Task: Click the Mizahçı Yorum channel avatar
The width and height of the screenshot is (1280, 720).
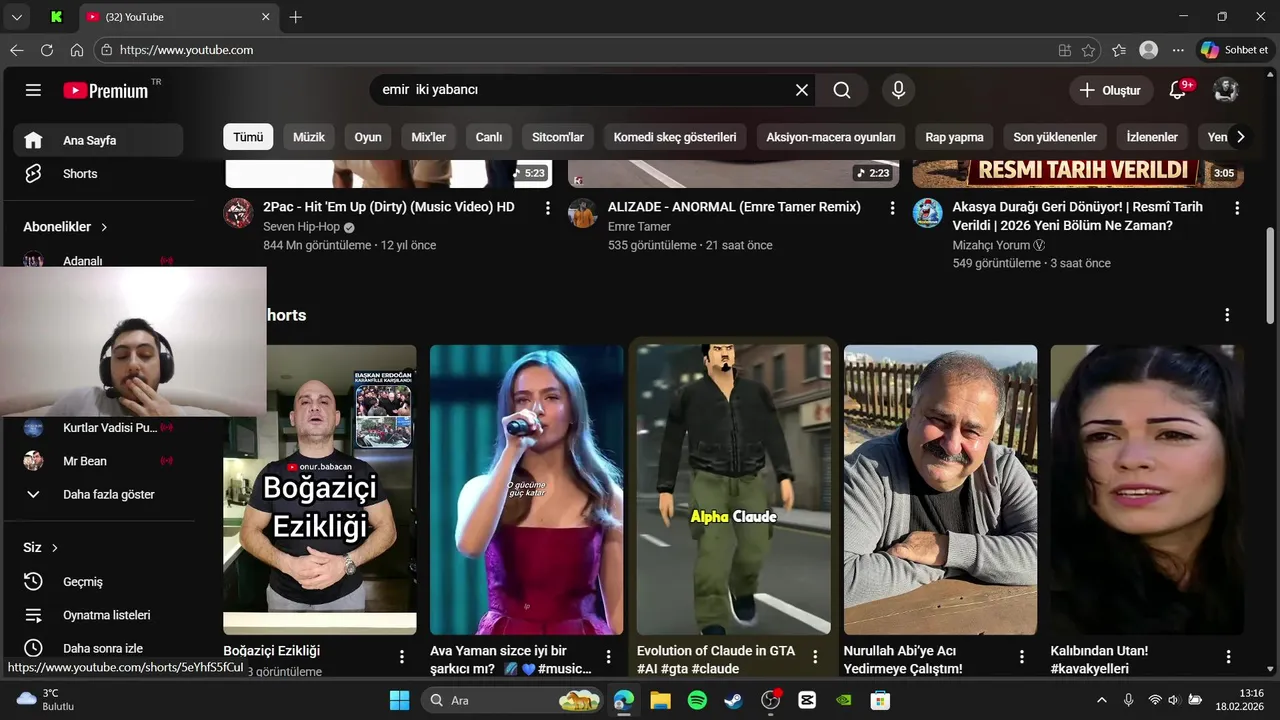Action: tap(927, 213)
